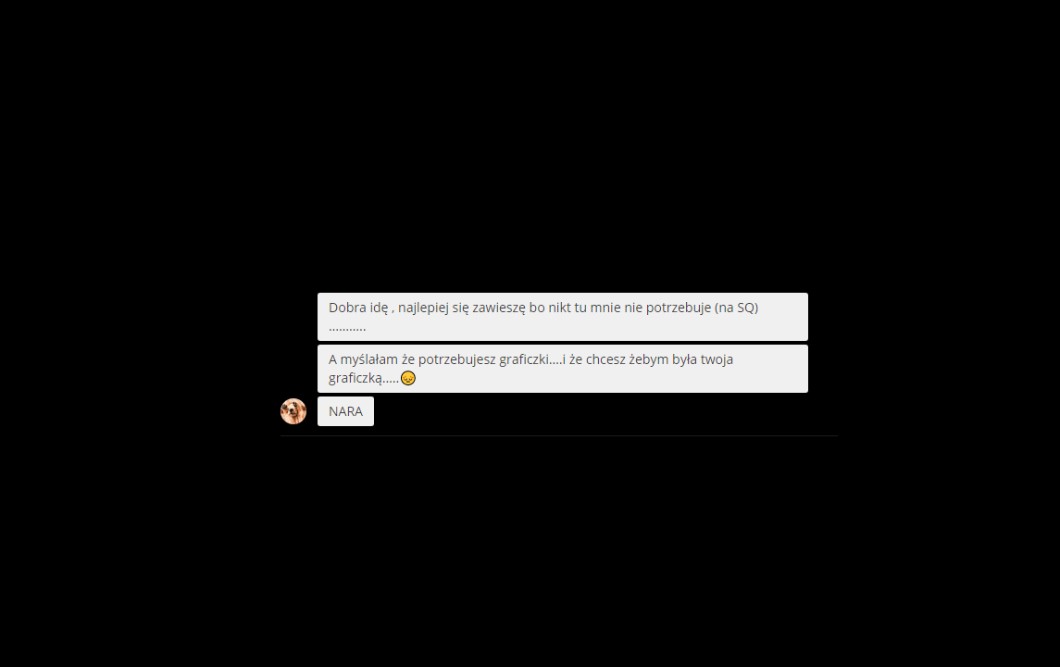Click the dotted line under 'Dobra idę'
Image resolution: width=1060 pixels, height=667 pixels.
(x=347, y=329)
